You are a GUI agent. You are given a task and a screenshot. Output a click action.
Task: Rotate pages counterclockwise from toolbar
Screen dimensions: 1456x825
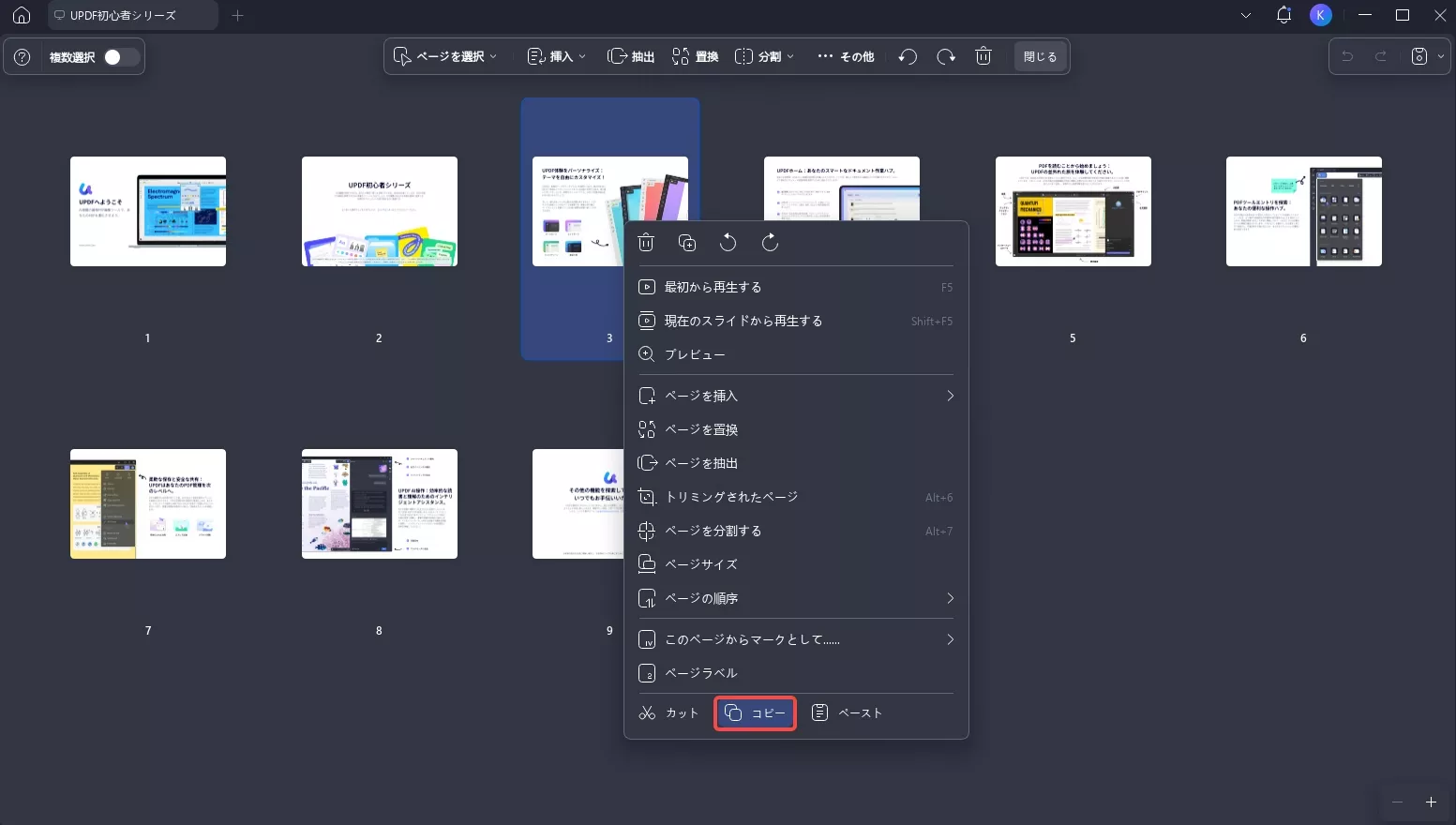tap(908, 56)
